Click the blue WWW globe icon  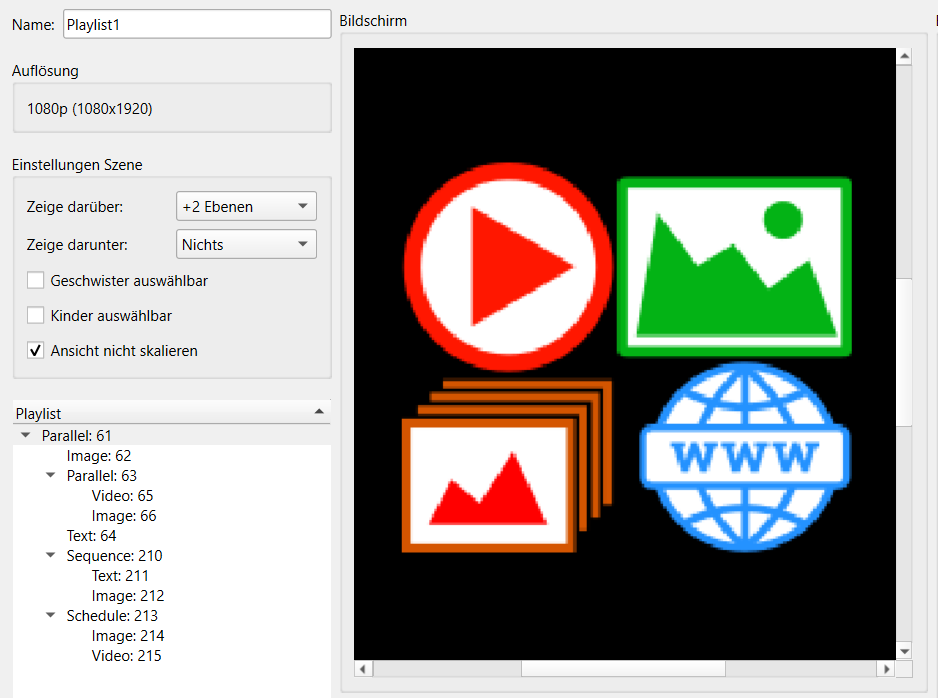(x=744, y=455)
